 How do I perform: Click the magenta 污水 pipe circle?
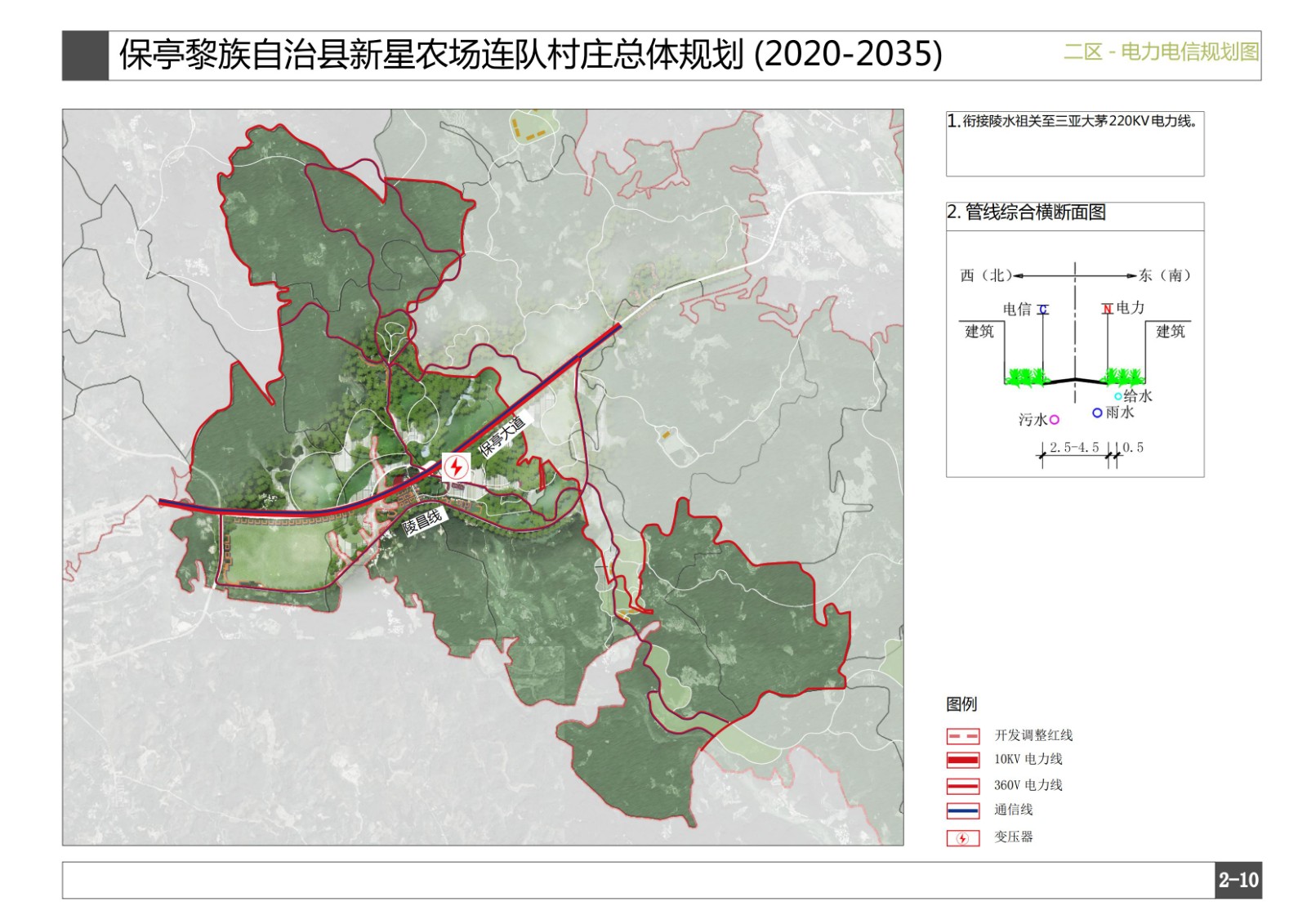click(1055, 420)
